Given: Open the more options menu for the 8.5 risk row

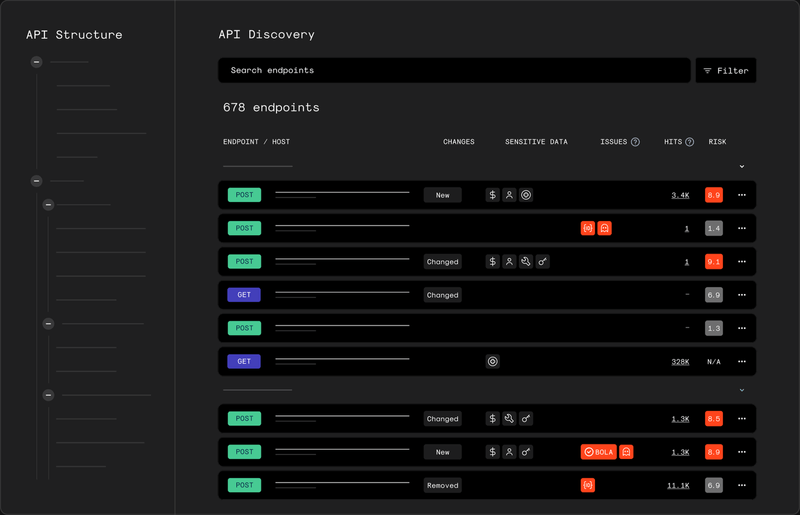Looking at the screenshot, I should coord(742,419).
